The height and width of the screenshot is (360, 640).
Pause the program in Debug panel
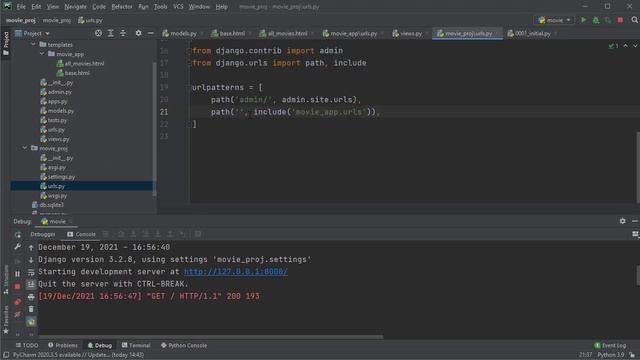pyautogui.click(x=17, y=273)
